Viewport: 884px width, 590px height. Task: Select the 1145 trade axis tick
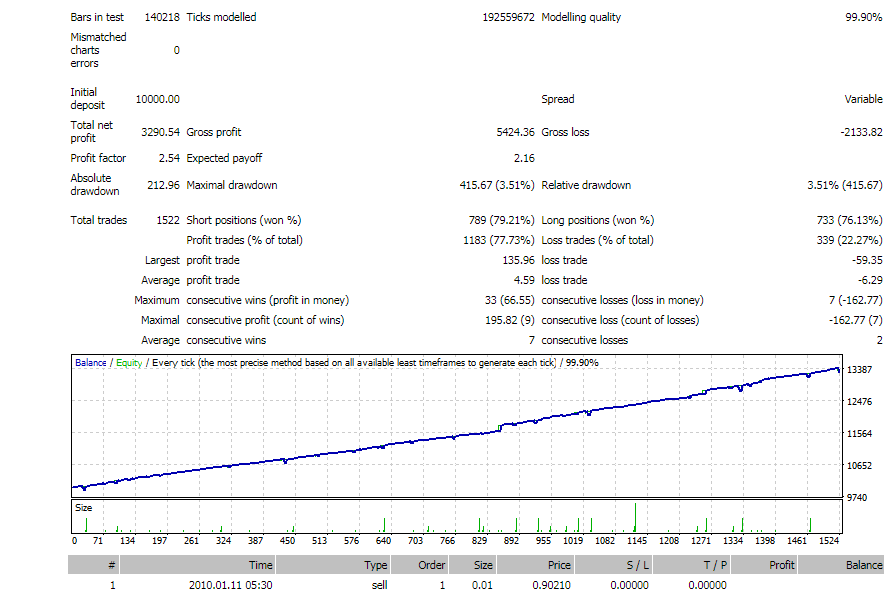coord(637,540)
